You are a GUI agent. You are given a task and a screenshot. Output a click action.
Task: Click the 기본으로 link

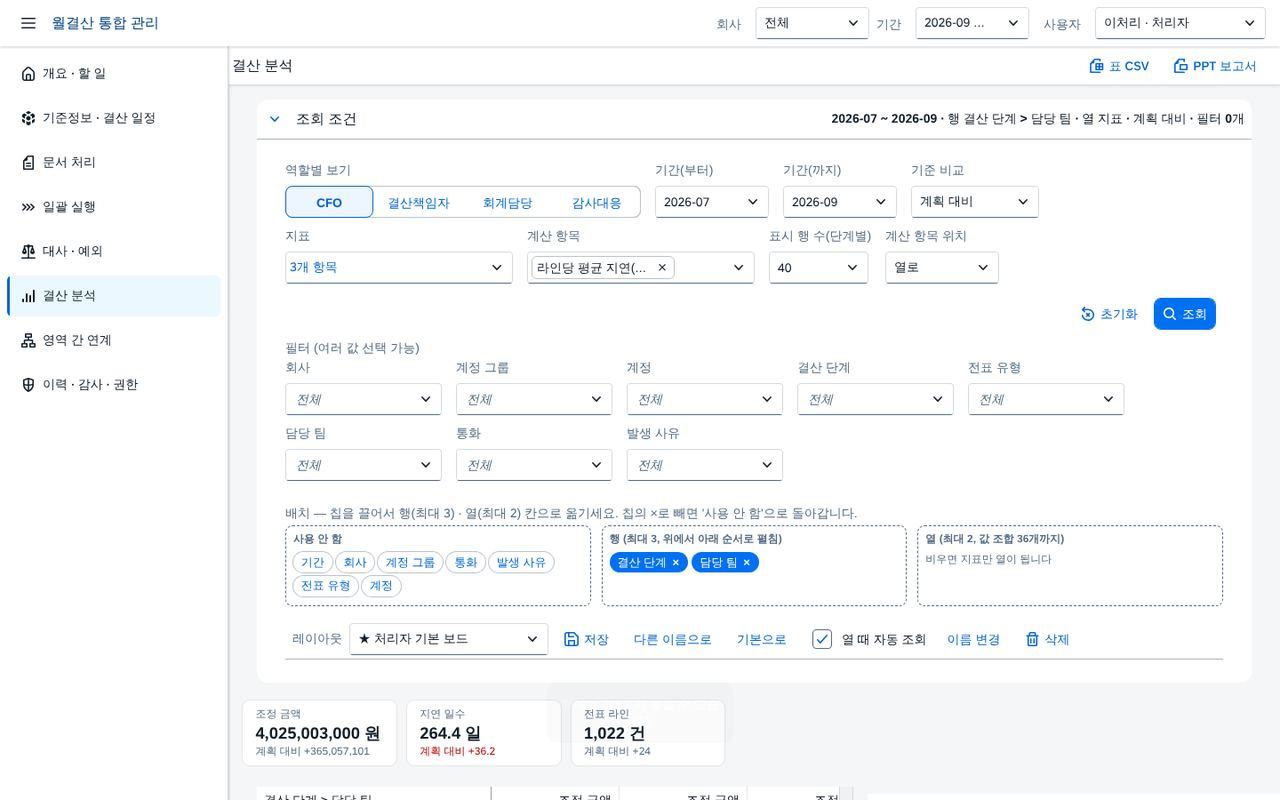(762, 639)
